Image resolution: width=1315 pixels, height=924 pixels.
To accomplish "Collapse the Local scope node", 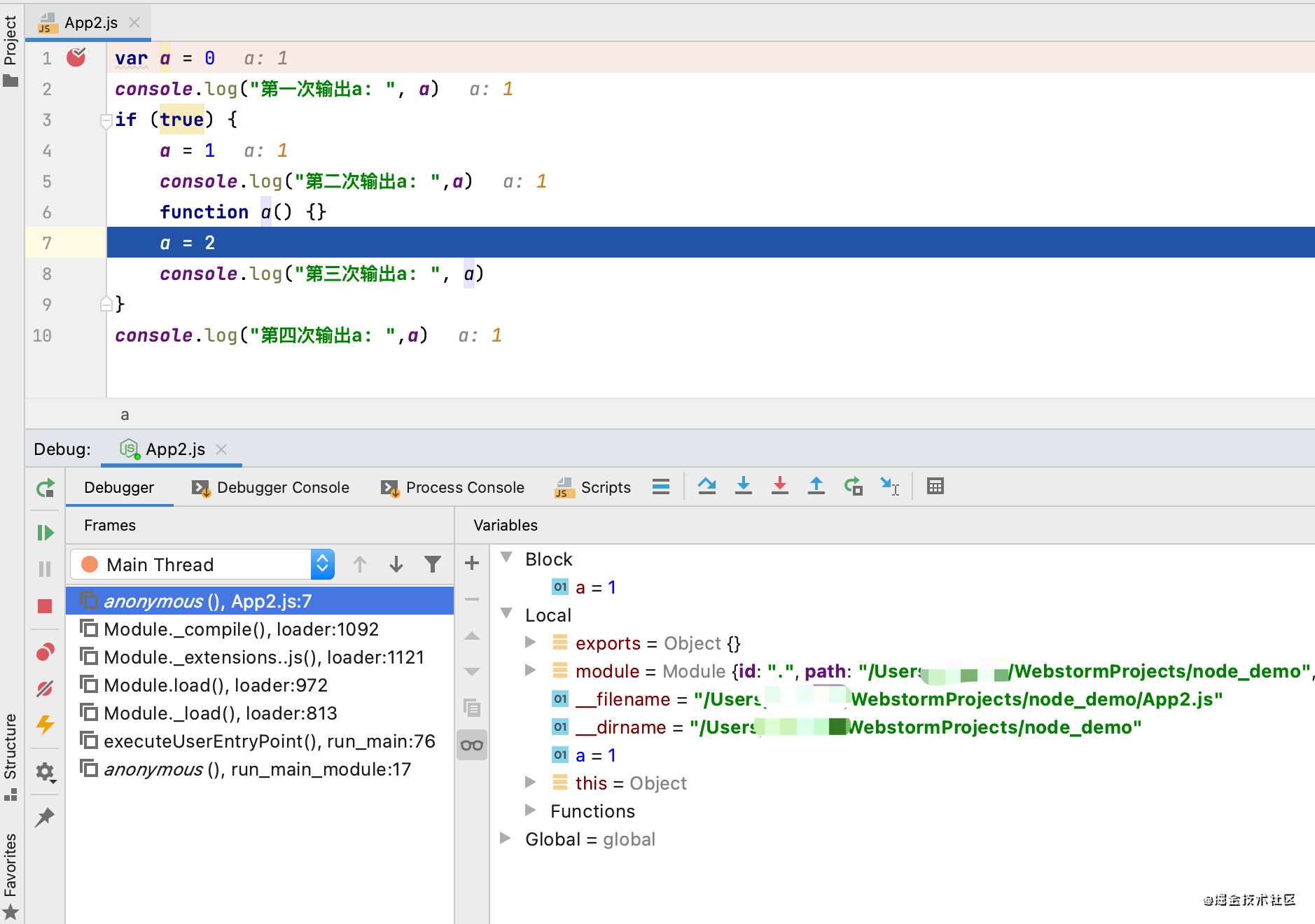I will (506, 614).
